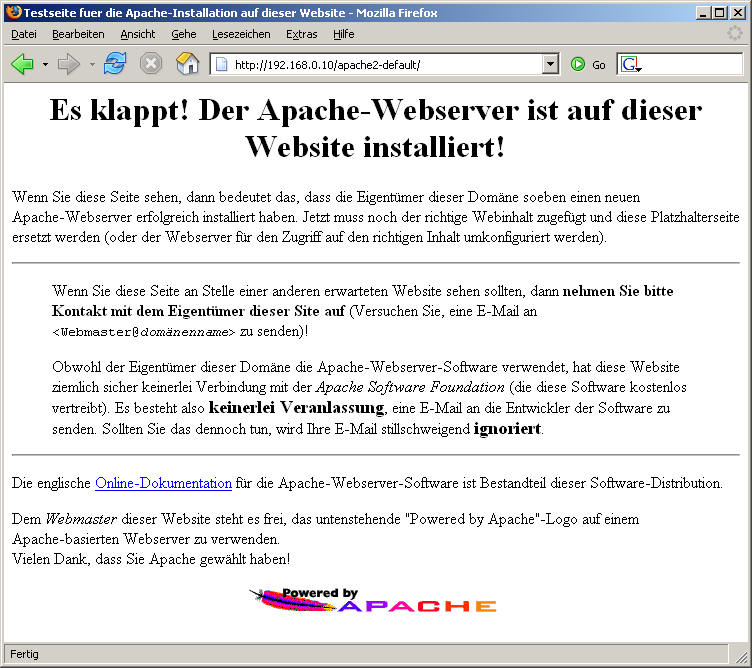Click in the address bar URL field
This screenshot has height=668, width=752.
click(380, 64)
